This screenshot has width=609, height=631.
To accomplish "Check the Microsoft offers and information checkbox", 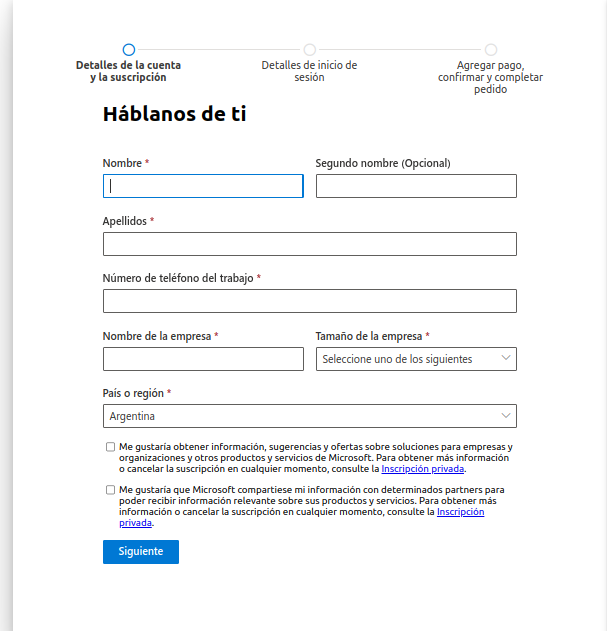I will 110,447.
